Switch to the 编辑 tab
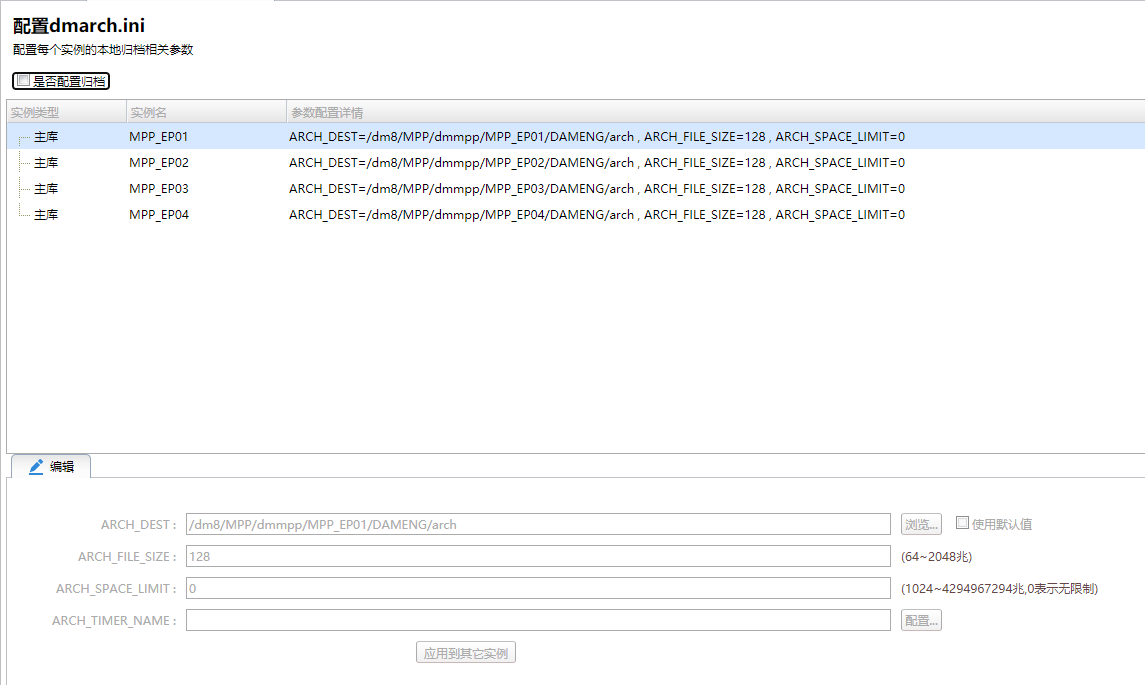The height and width of the screenshot is (685, 1145). pos(55,465)
